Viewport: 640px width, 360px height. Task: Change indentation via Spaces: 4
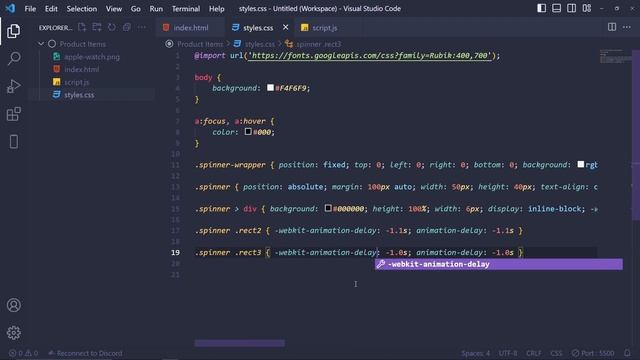476,353
